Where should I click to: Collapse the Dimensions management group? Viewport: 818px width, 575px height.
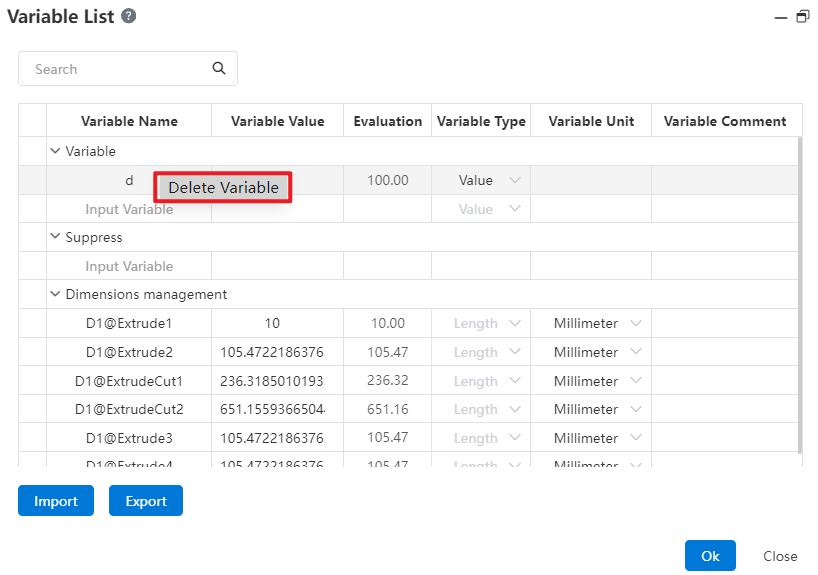click(55, 294)
